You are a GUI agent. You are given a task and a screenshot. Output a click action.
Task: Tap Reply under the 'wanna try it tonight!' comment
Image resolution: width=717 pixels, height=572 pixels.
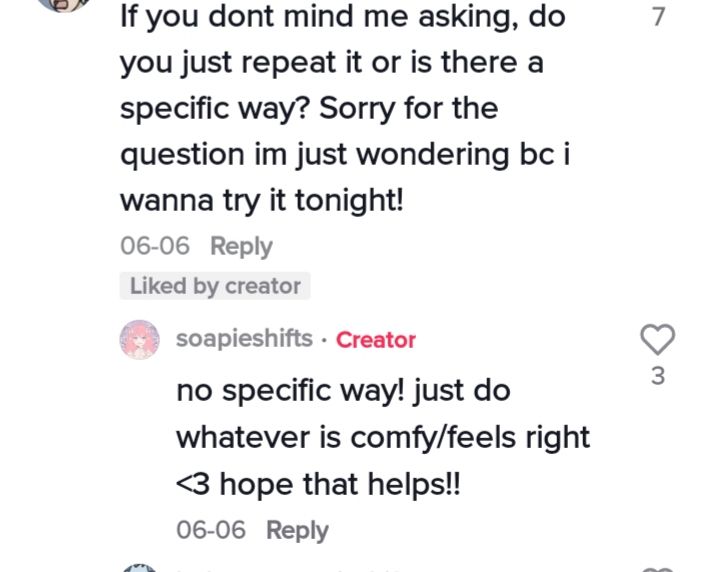click(241, 246)
